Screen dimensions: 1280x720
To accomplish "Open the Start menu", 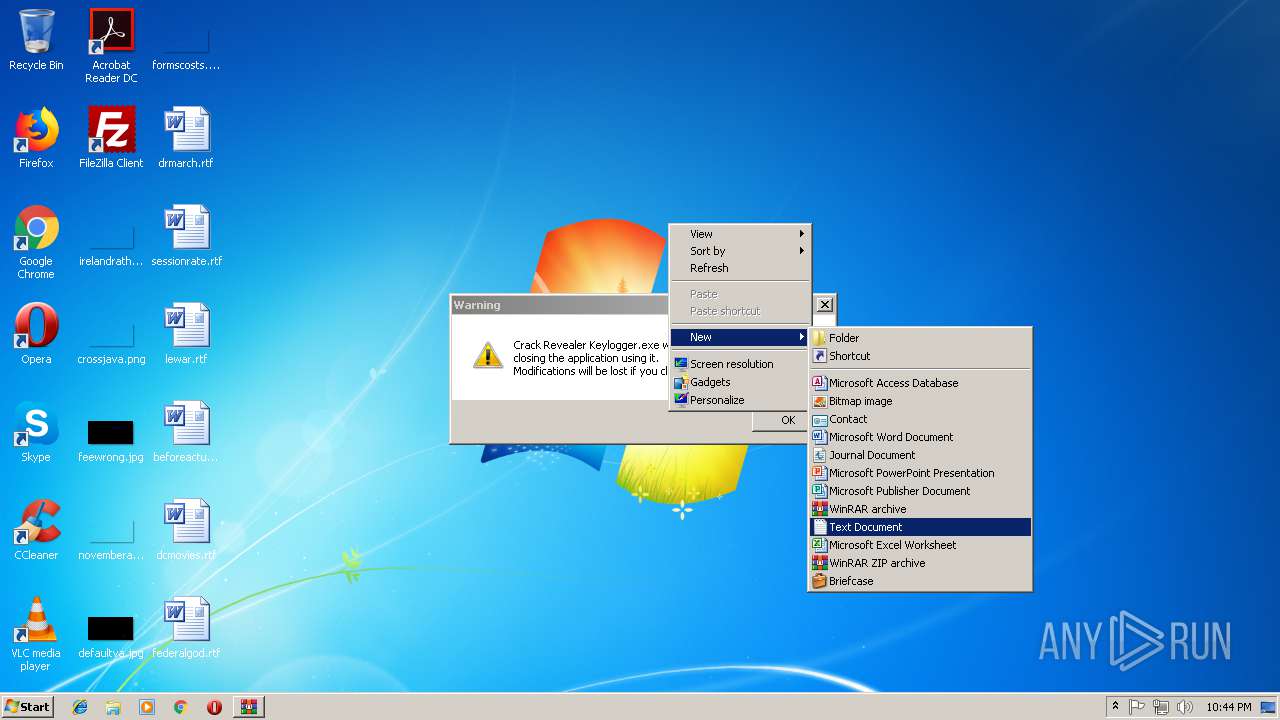I will pyautogui.click(x=27, y=707).
